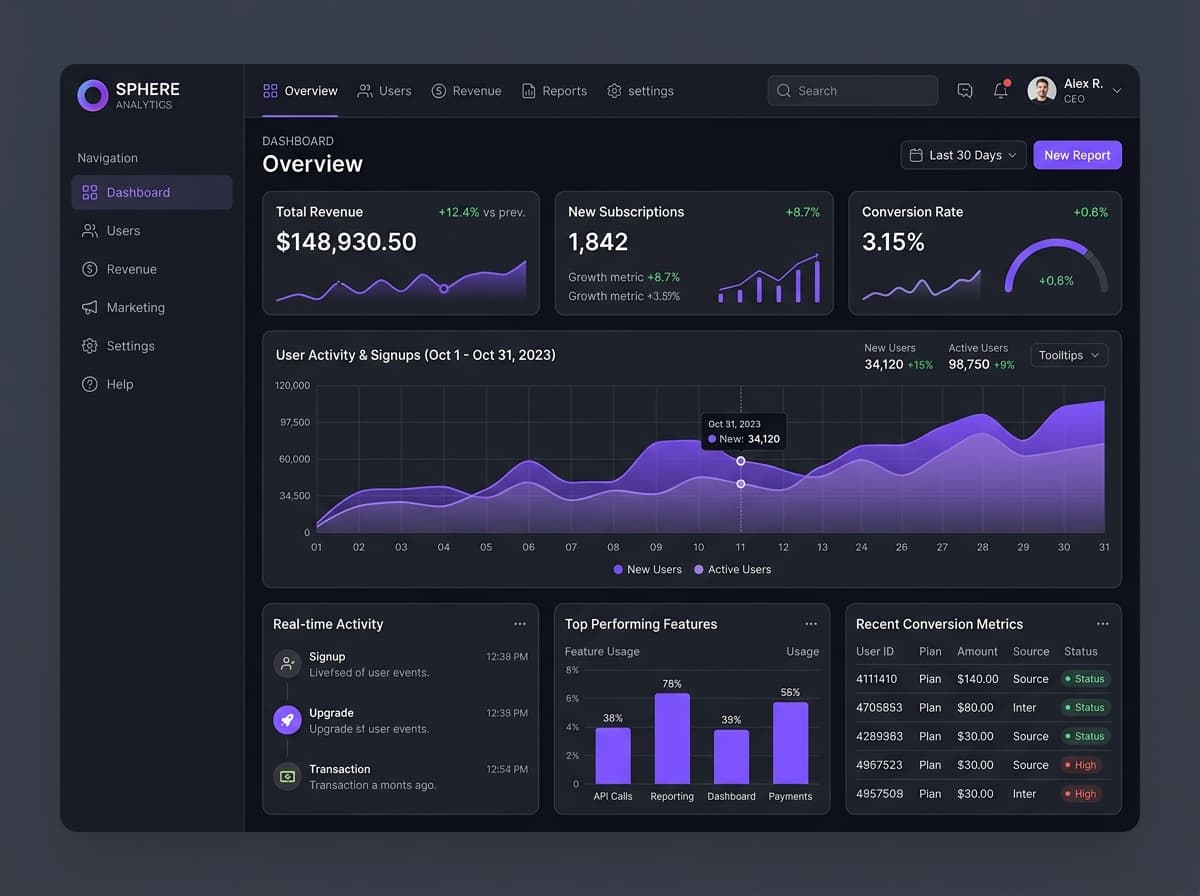1200x896 pixels.
Task: Open the settings top tab
Action: tap(640, 91)
